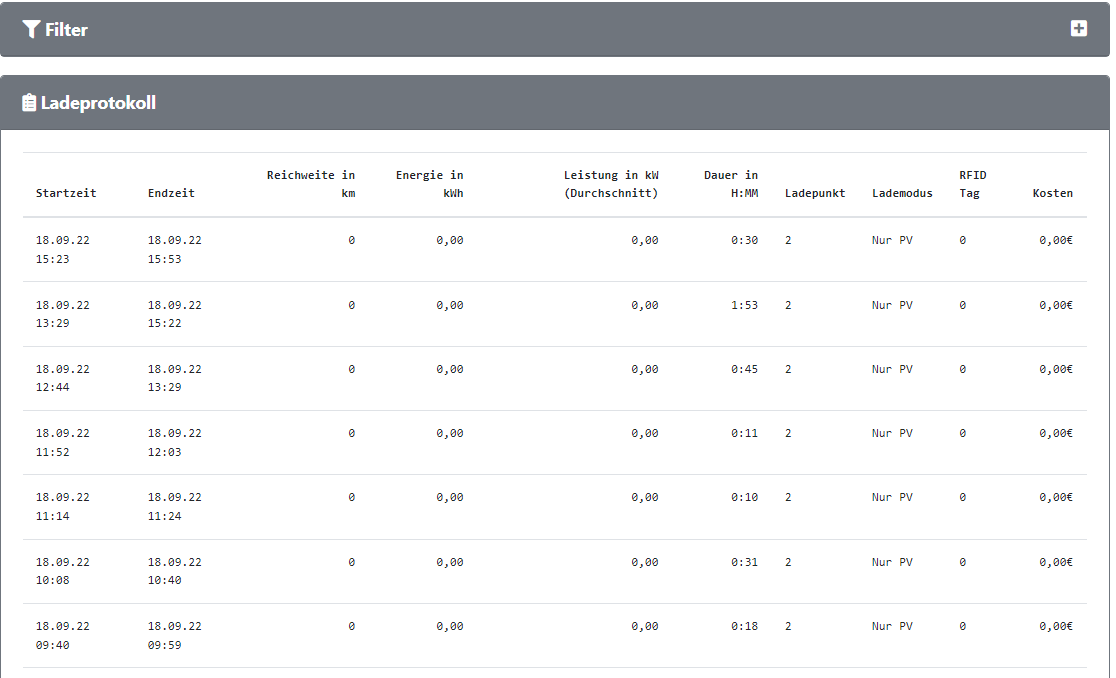Click the Kosten column header
1116x678 pixels.
click(x=1052, y=193)
